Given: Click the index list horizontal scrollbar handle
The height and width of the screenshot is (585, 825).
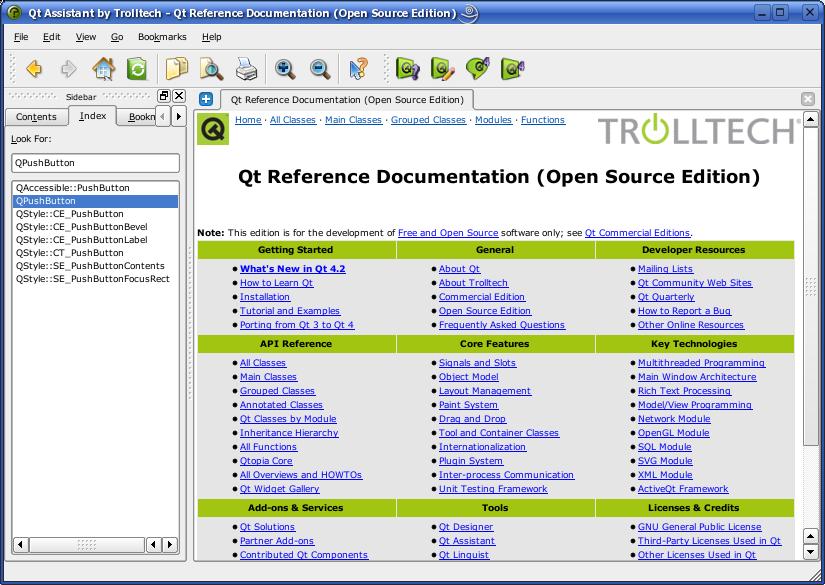Looking at the screenshot, I should 87,544.
